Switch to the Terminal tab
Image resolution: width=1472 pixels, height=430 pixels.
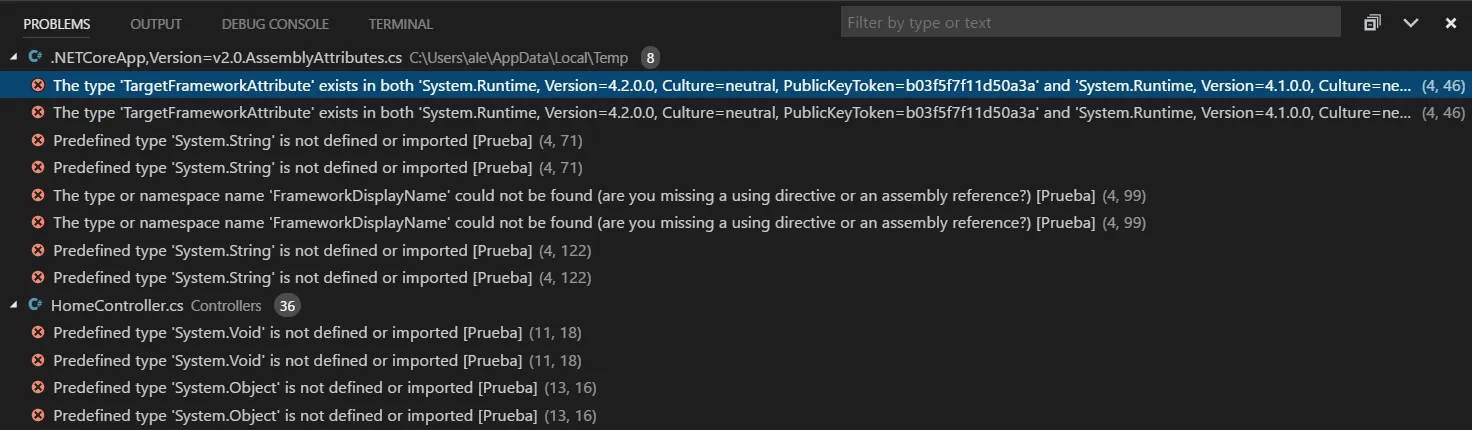(400, 24)
